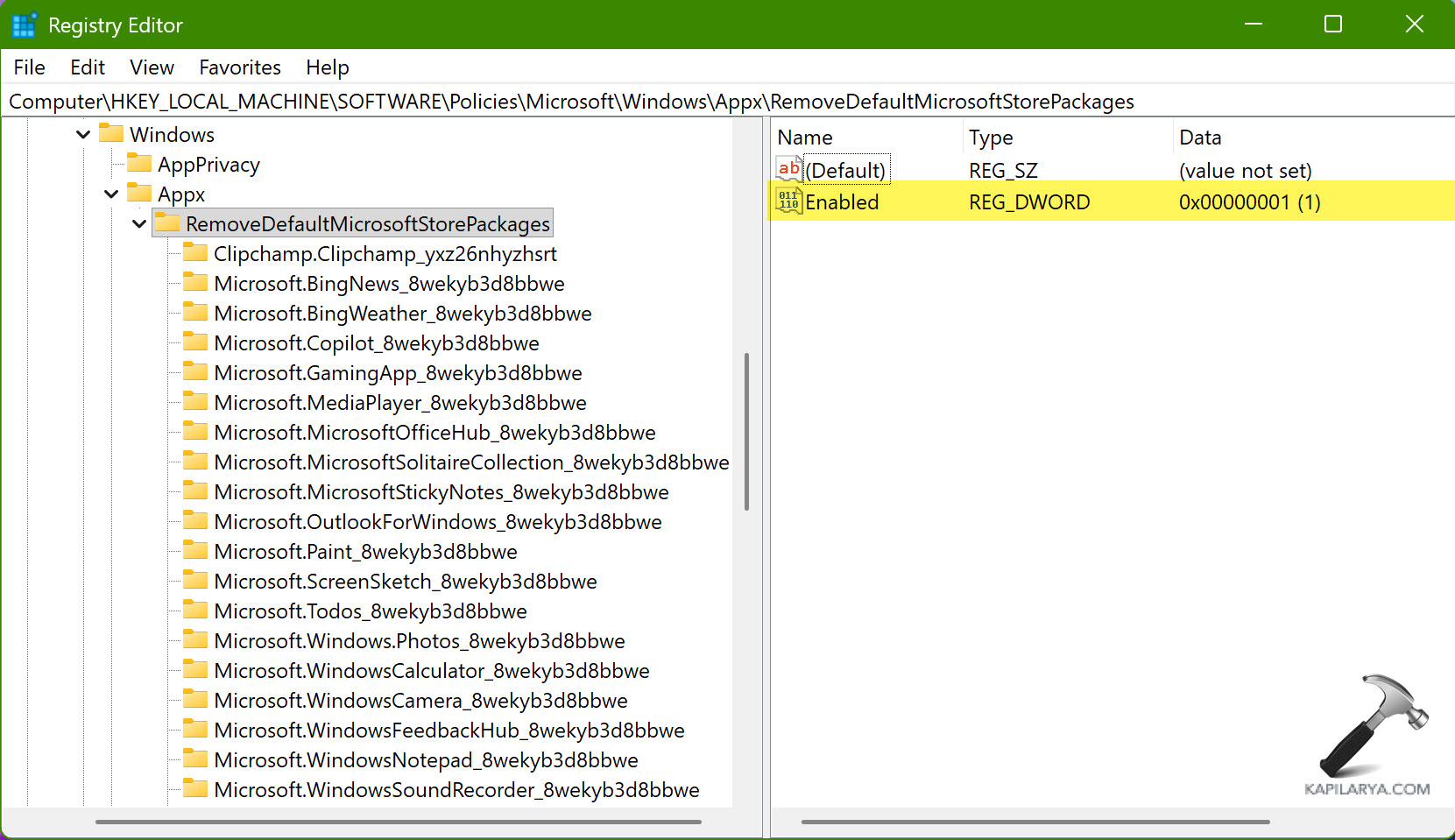
Task: Click the Microsoft.Paint folder icon
Action: (x=195, y=551)
